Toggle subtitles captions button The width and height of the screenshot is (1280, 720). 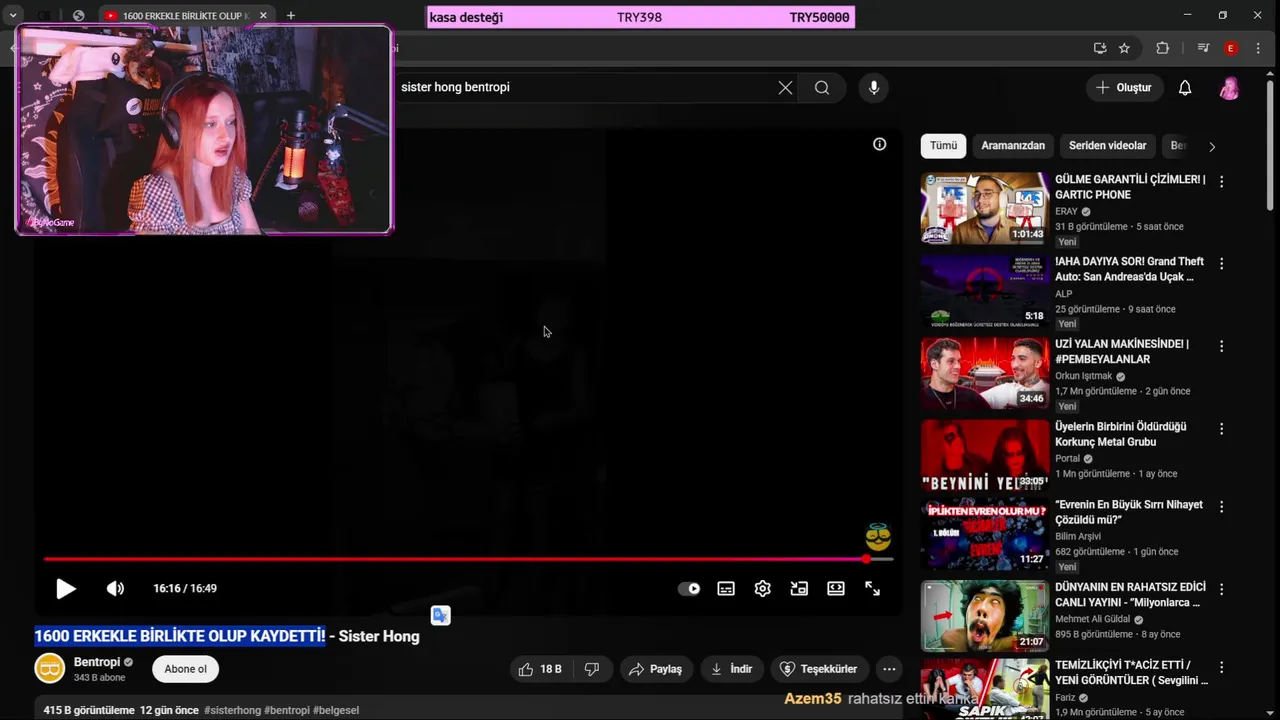coord(726,589)
